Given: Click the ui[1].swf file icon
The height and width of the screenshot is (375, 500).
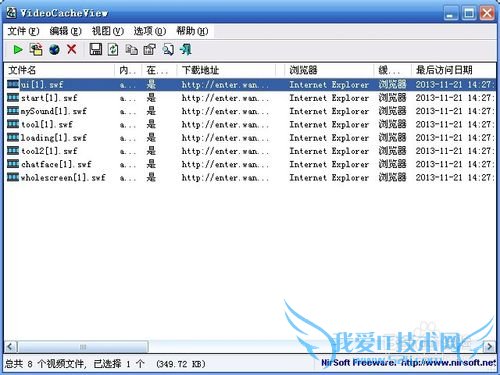Looking at the screenshot, I should tap(13, 84).
